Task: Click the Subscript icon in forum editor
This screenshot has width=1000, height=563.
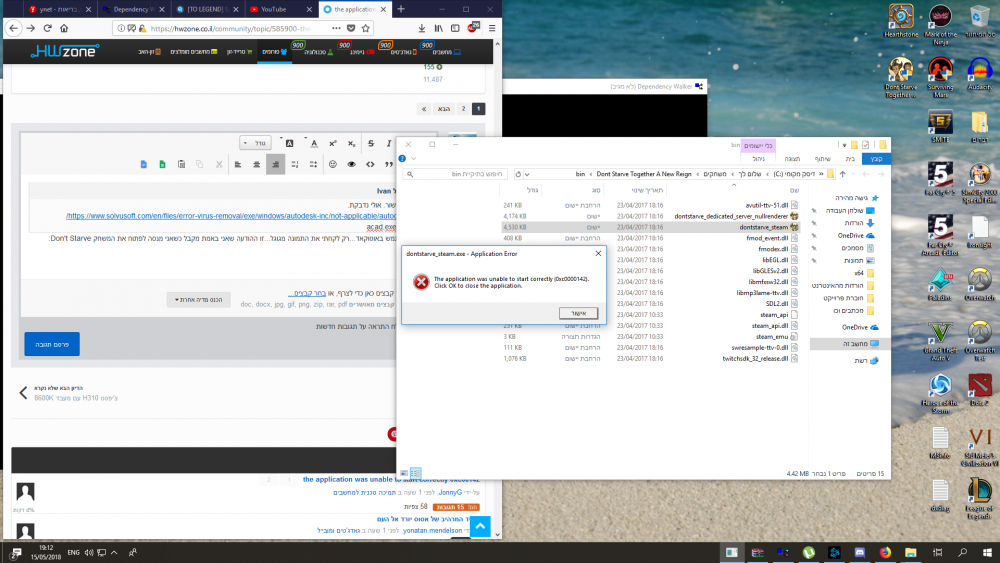Action: [351, 143]
